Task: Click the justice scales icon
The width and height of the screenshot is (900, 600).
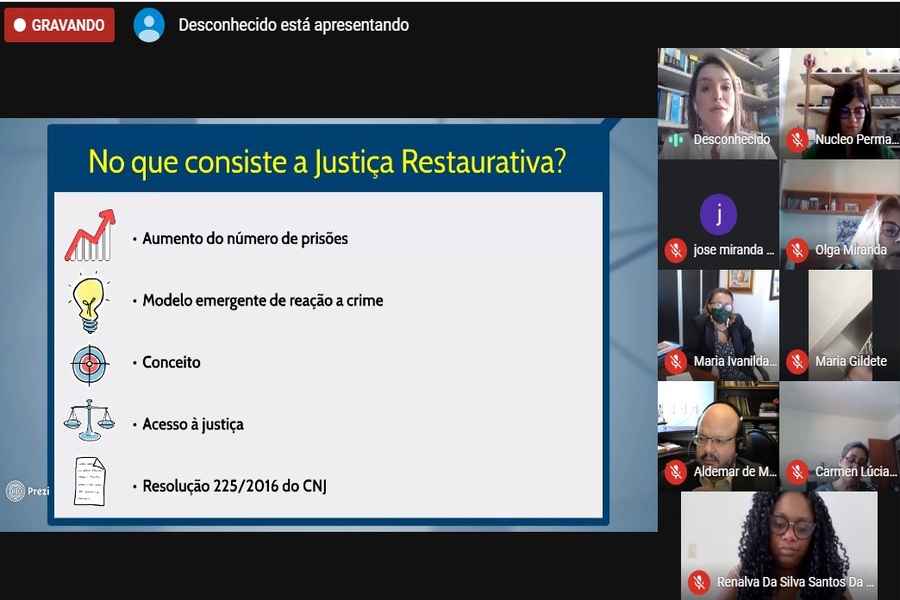Action: (x=89, y=421)
